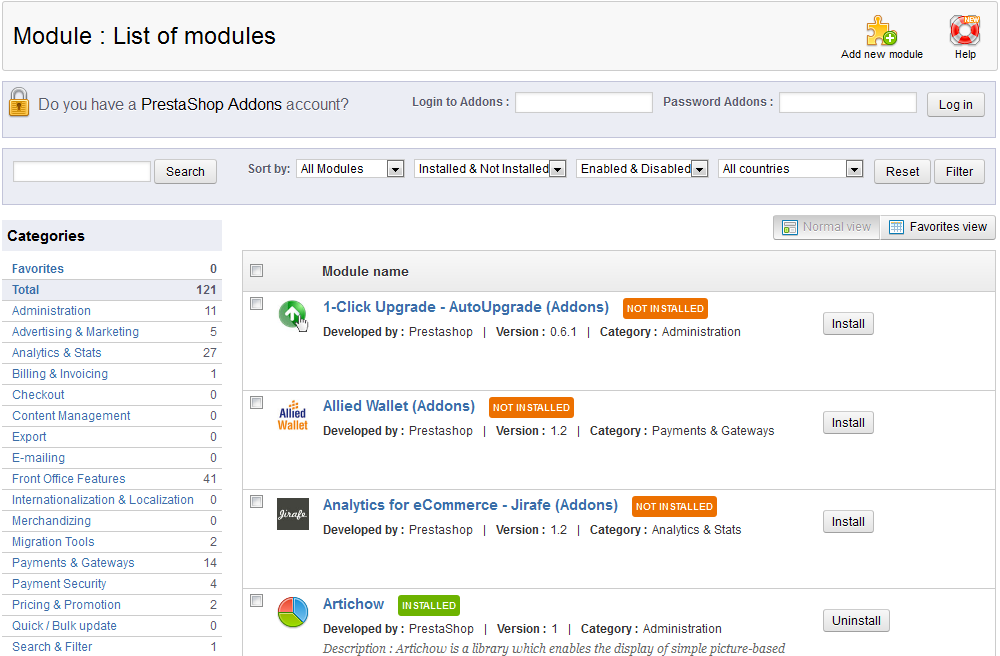Switch to Normal view tab
Image resolution: width=1000 pixels, height=656 pixels.
pos(827,227)
